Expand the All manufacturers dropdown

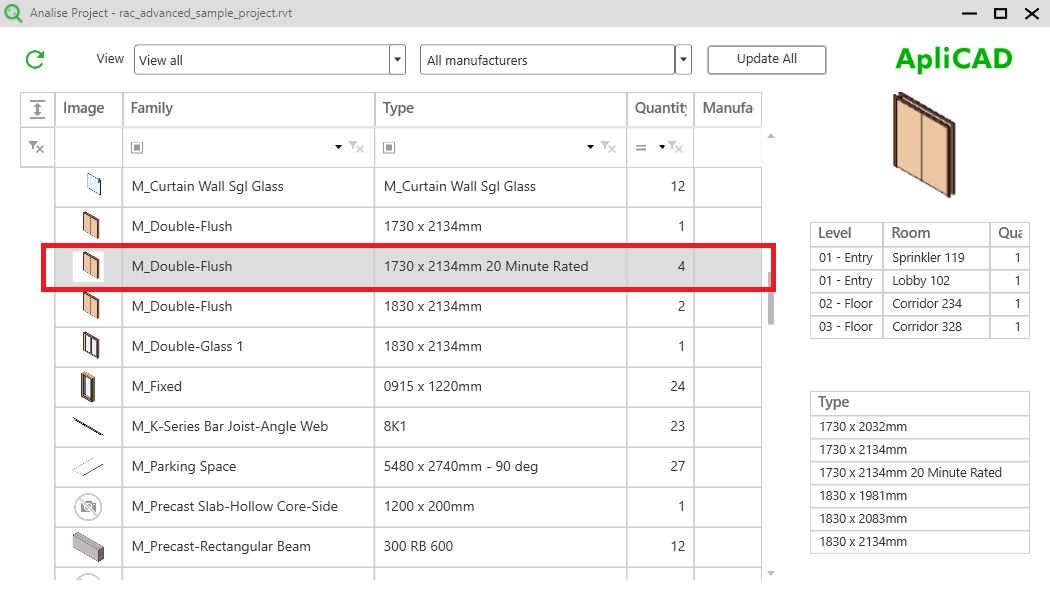683,59
